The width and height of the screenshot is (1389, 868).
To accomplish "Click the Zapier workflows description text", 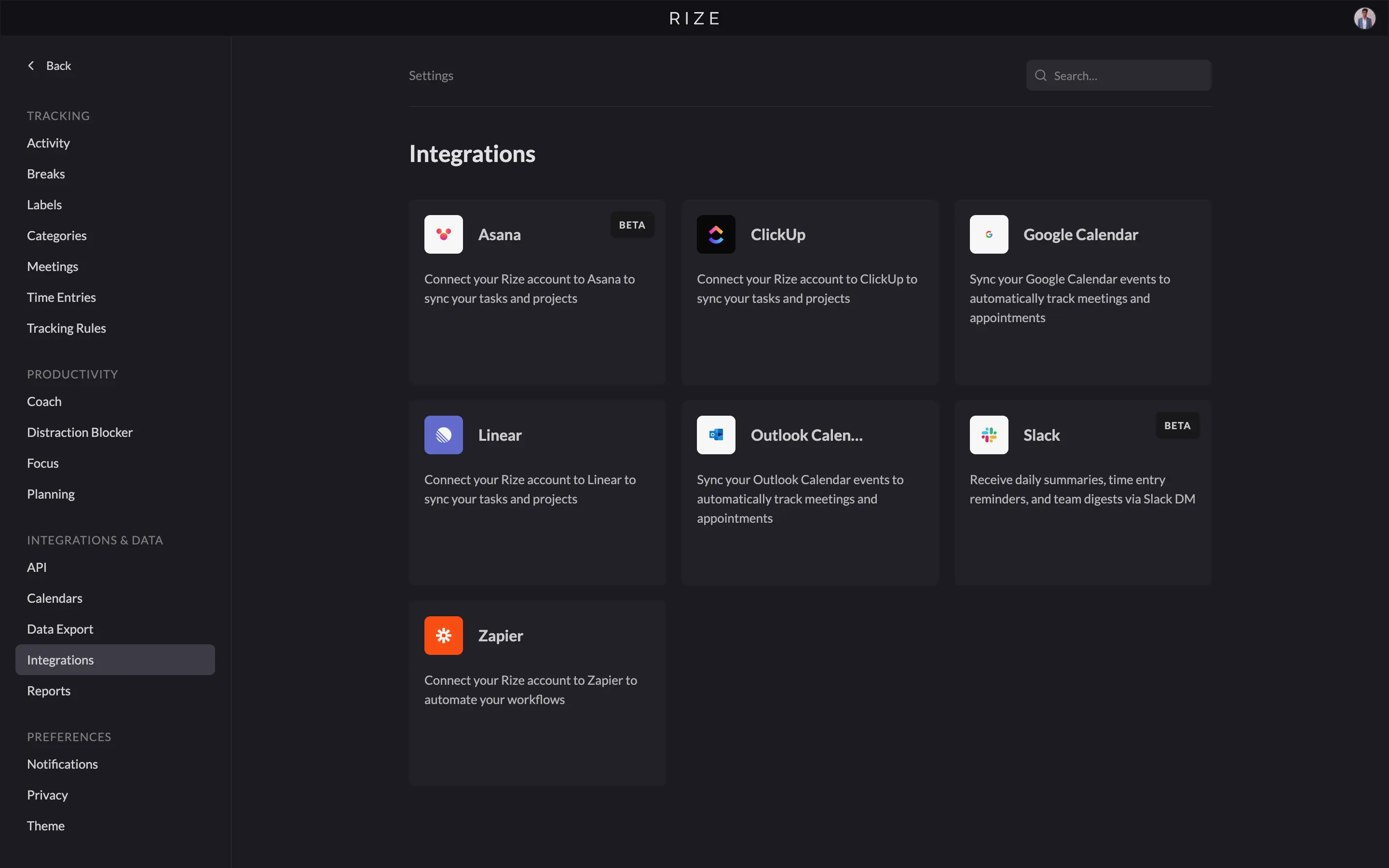I will click(531, 690).
